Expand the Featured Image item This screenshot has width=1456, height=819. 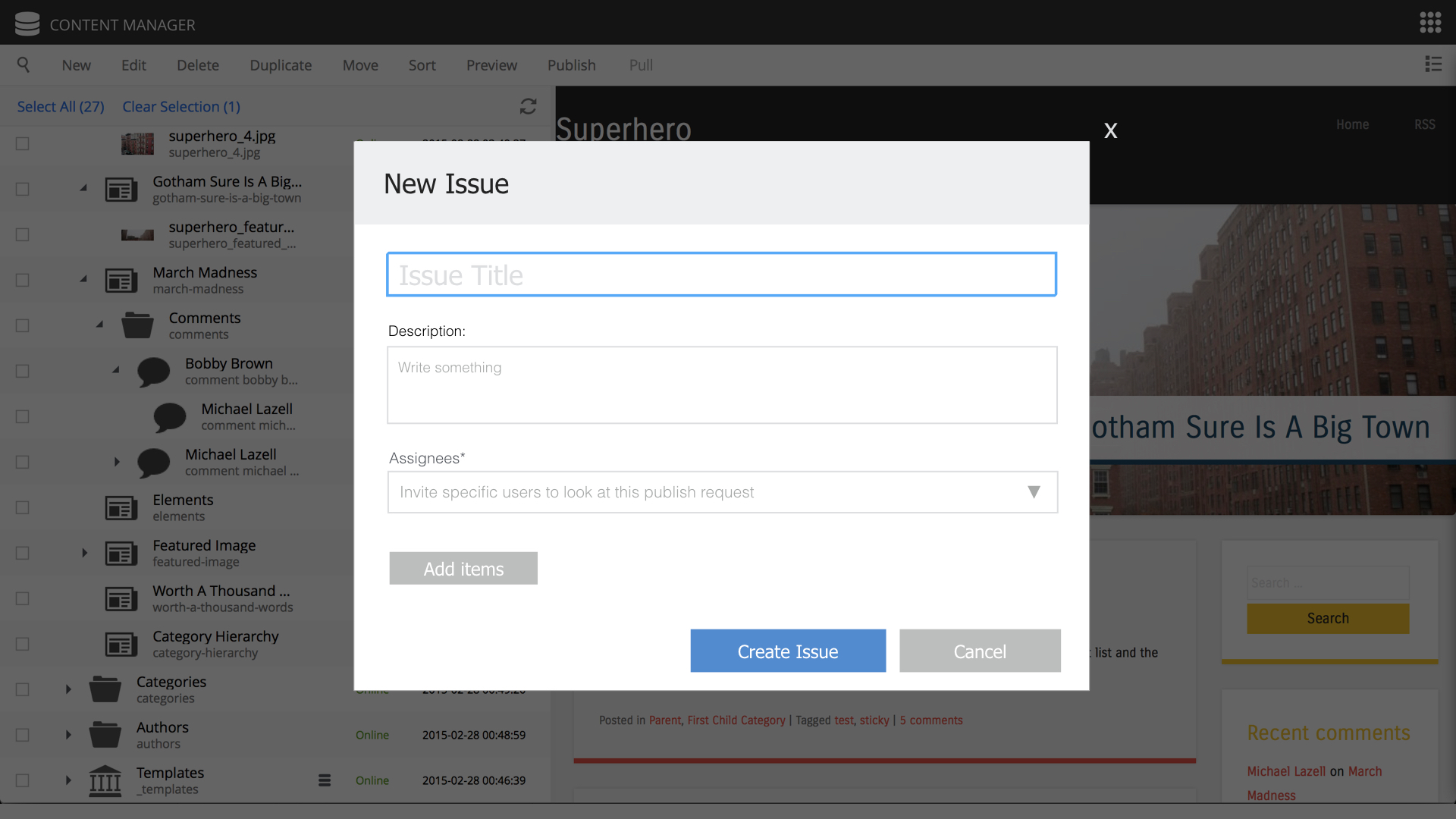coord(84,553)
